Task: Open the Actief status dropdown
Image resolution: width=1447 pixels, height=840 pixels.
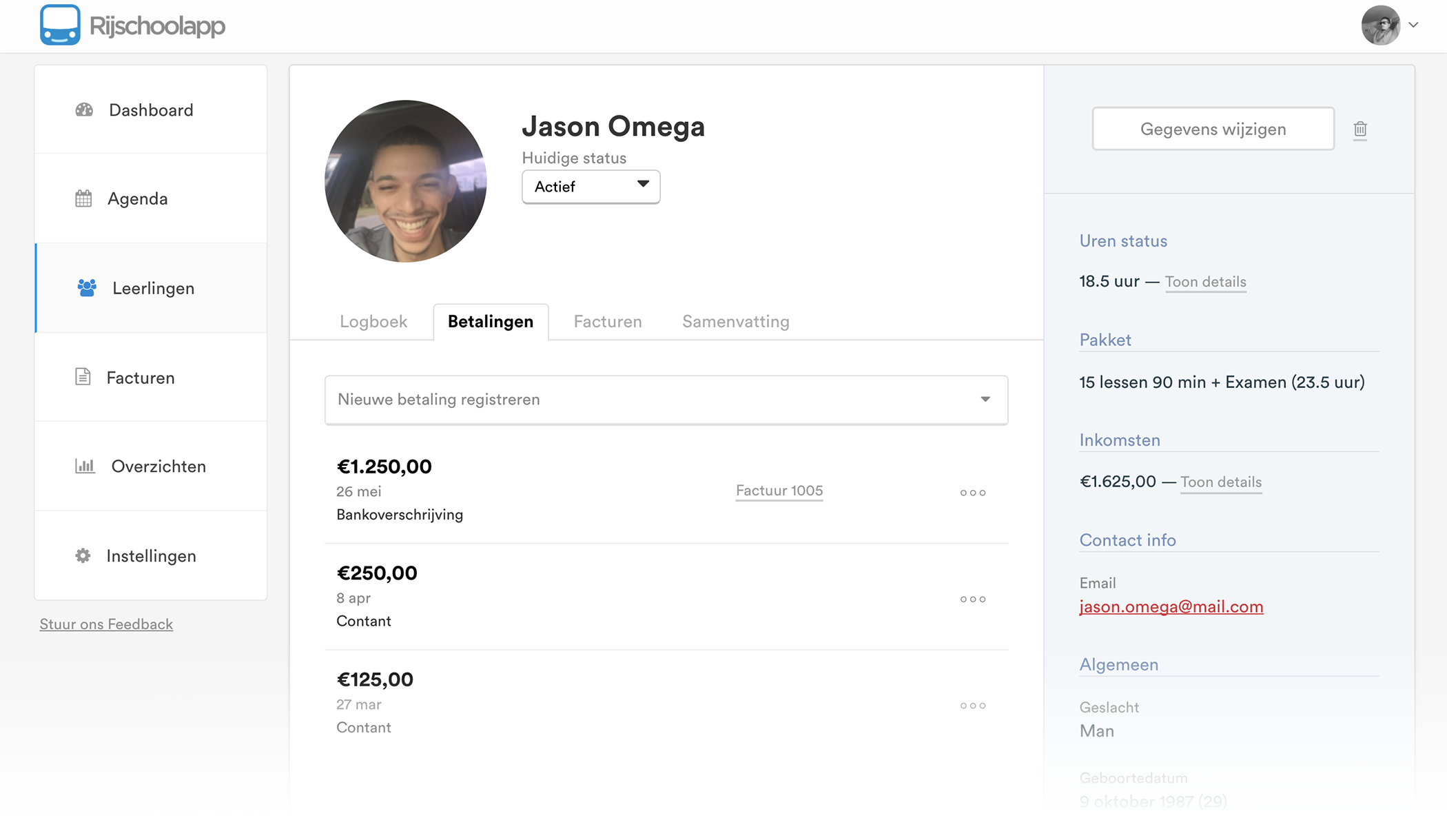Action: [590, 186]
